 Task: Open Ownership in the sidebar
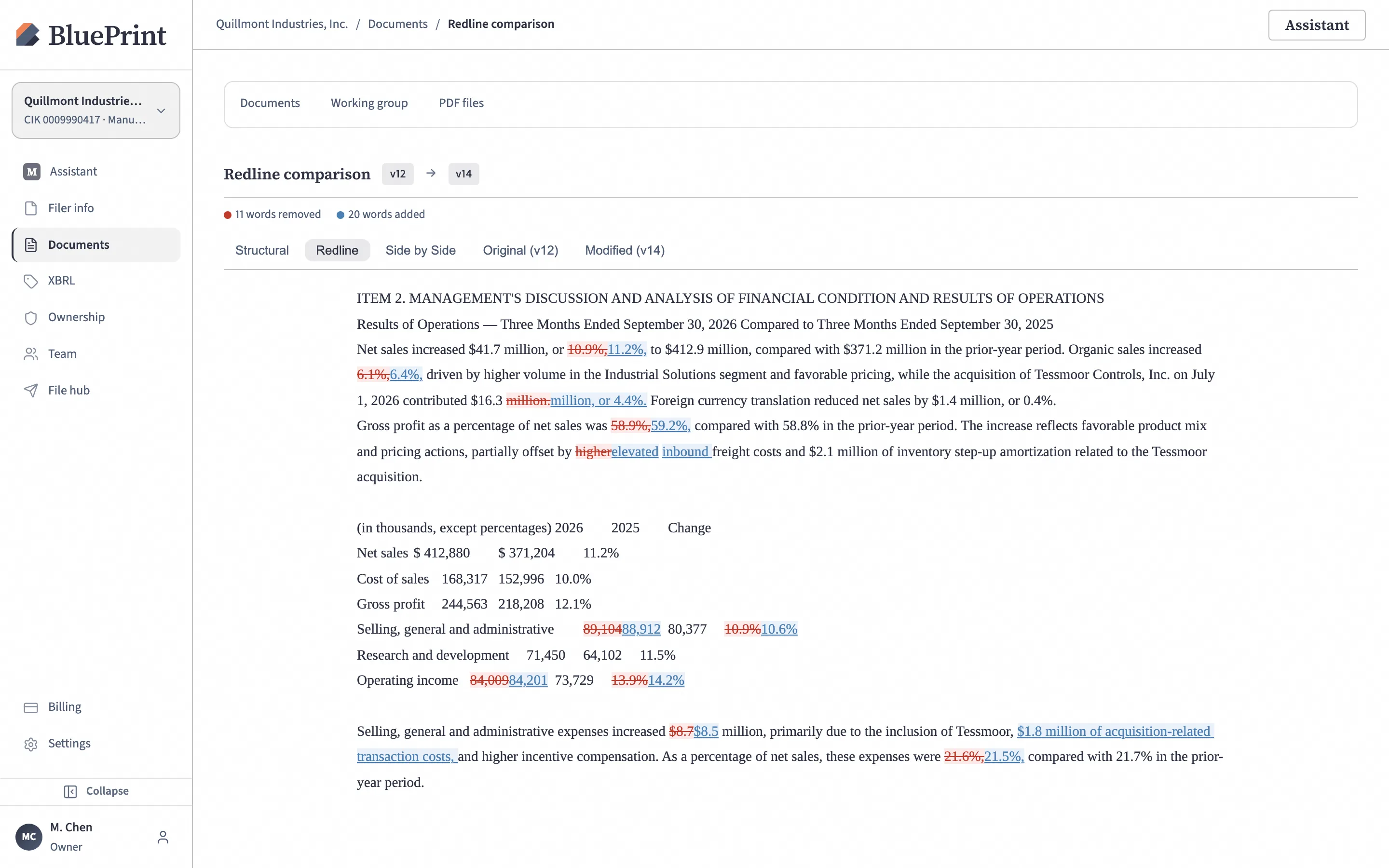pos(96,317)
